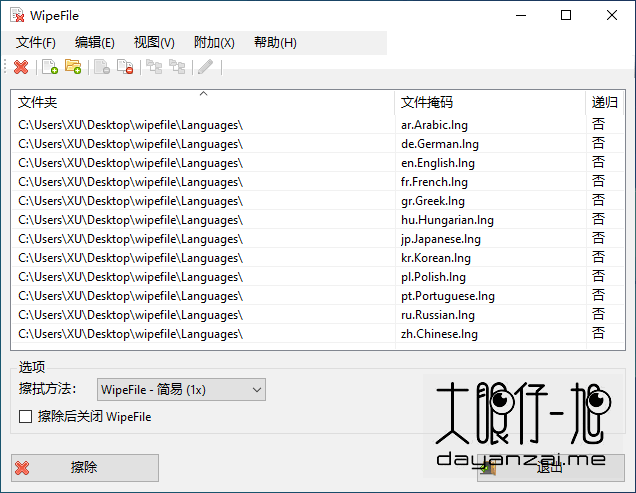Click the add folder toolbar icon

pyautogui.click(x=73, y=67)
